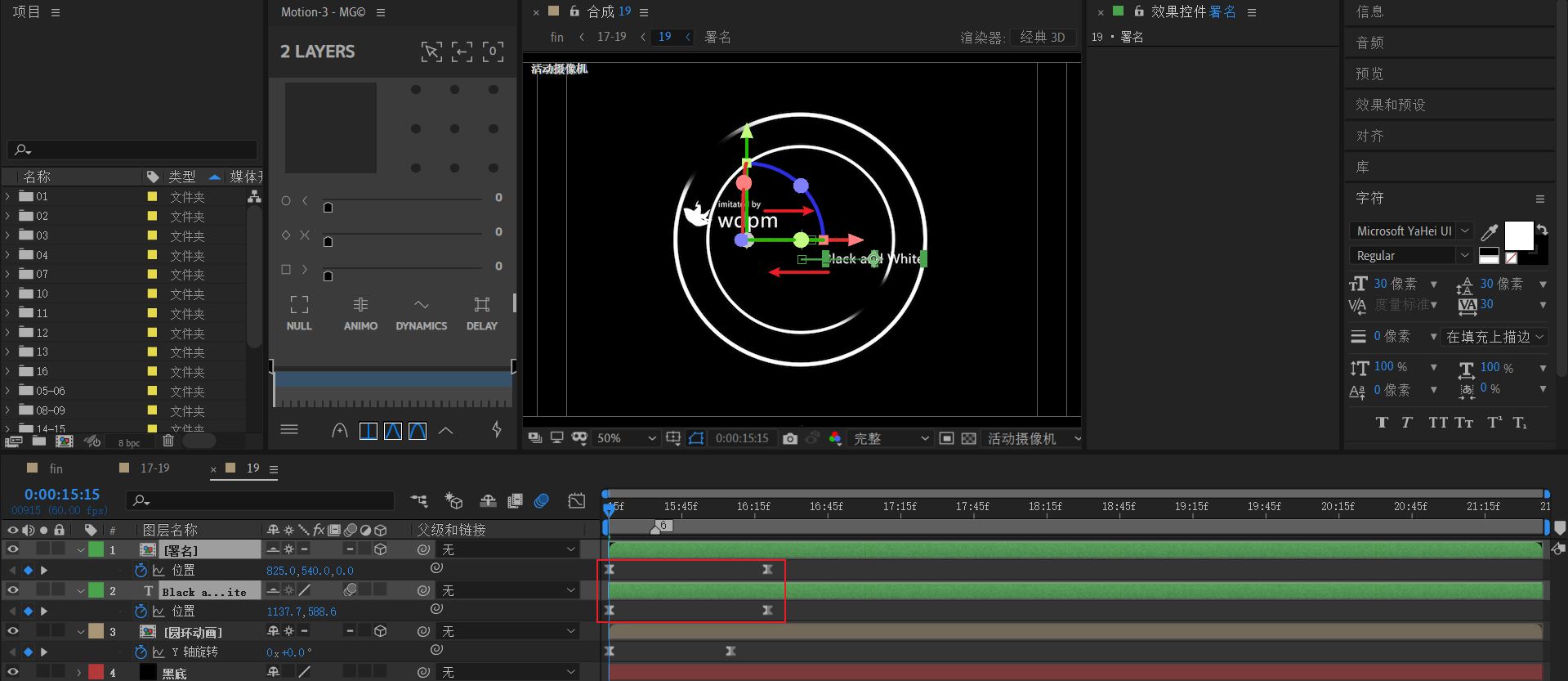Toggle frame blending switch in timeline
Screen dimensions: 1568x681
tap(515, 500)
